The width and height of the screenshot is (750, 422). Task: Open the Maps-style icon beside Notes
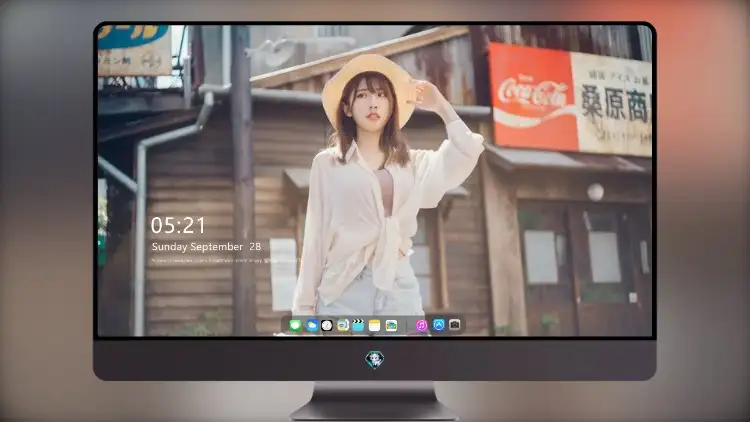[391, 325]
